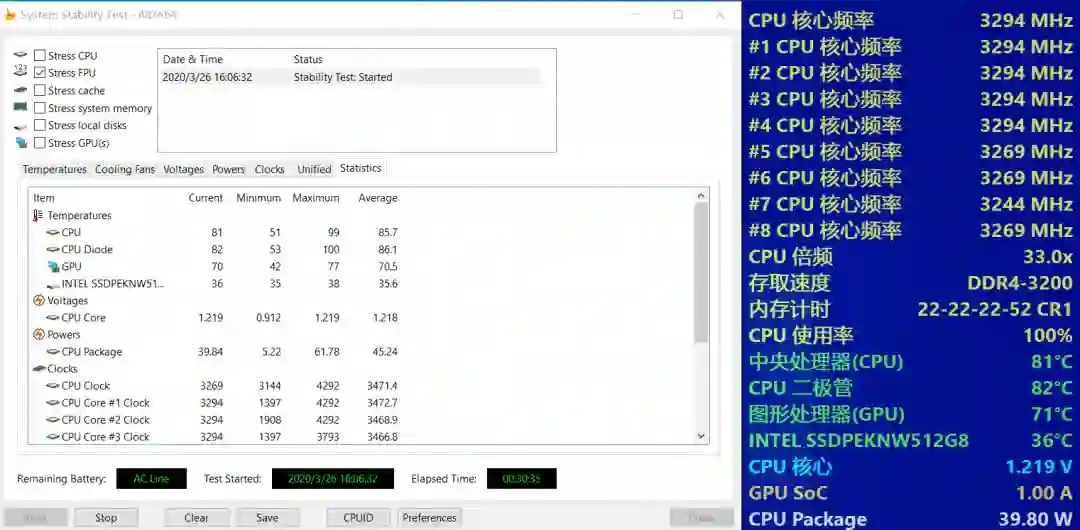Click the INTEL SSDPEKNW512G8 sensor panel entry
Image resolution: width=1080 pixels, height=530 pixels.
click(859, 440)
